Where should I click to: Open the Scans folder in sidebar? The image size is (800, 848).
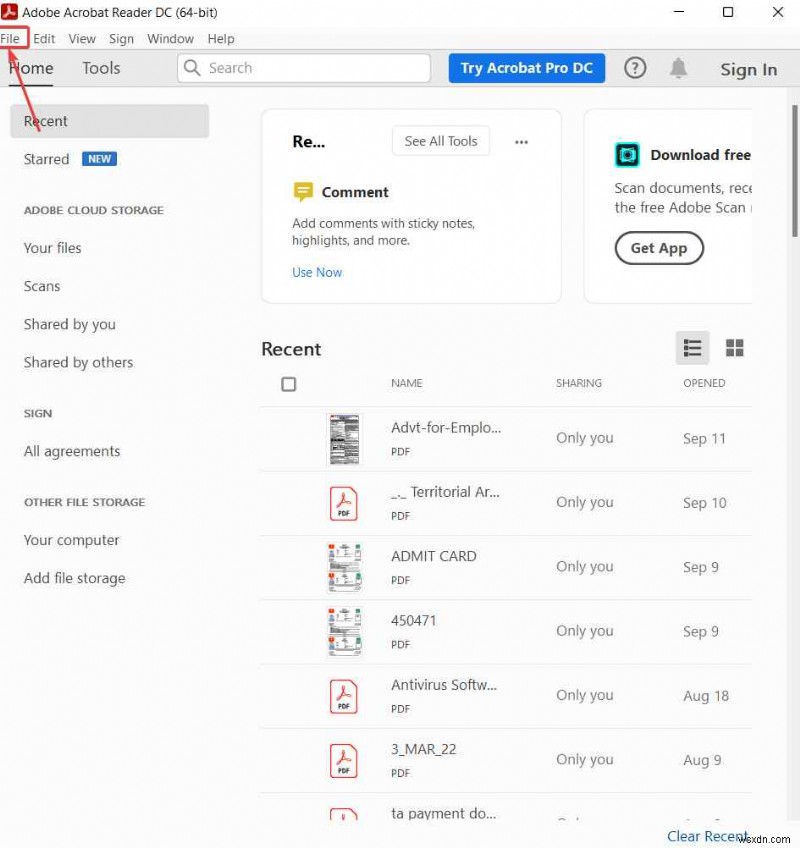pos(42,286)
